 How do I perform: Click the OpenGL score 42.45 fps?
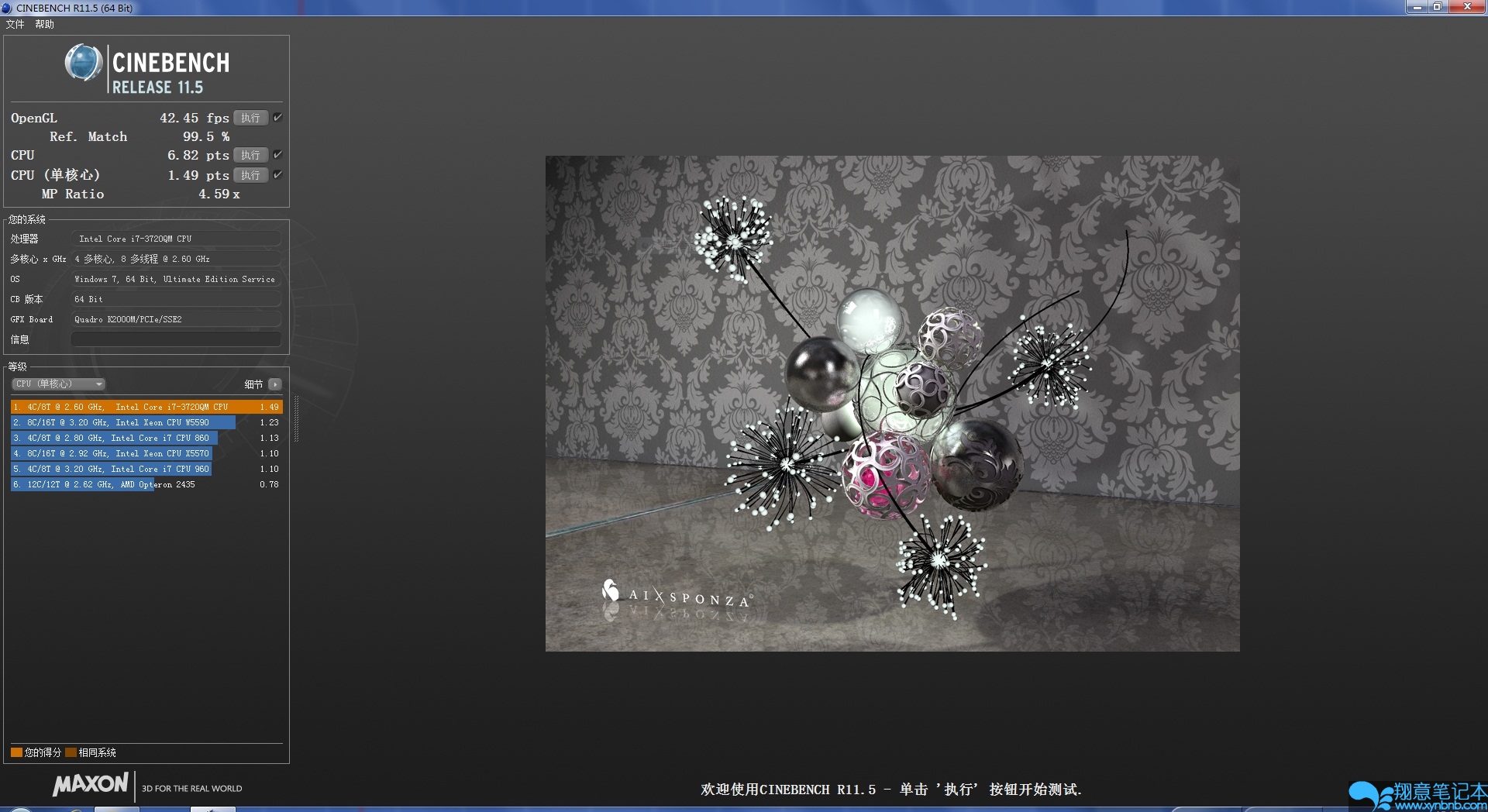(x=194, y=118)
